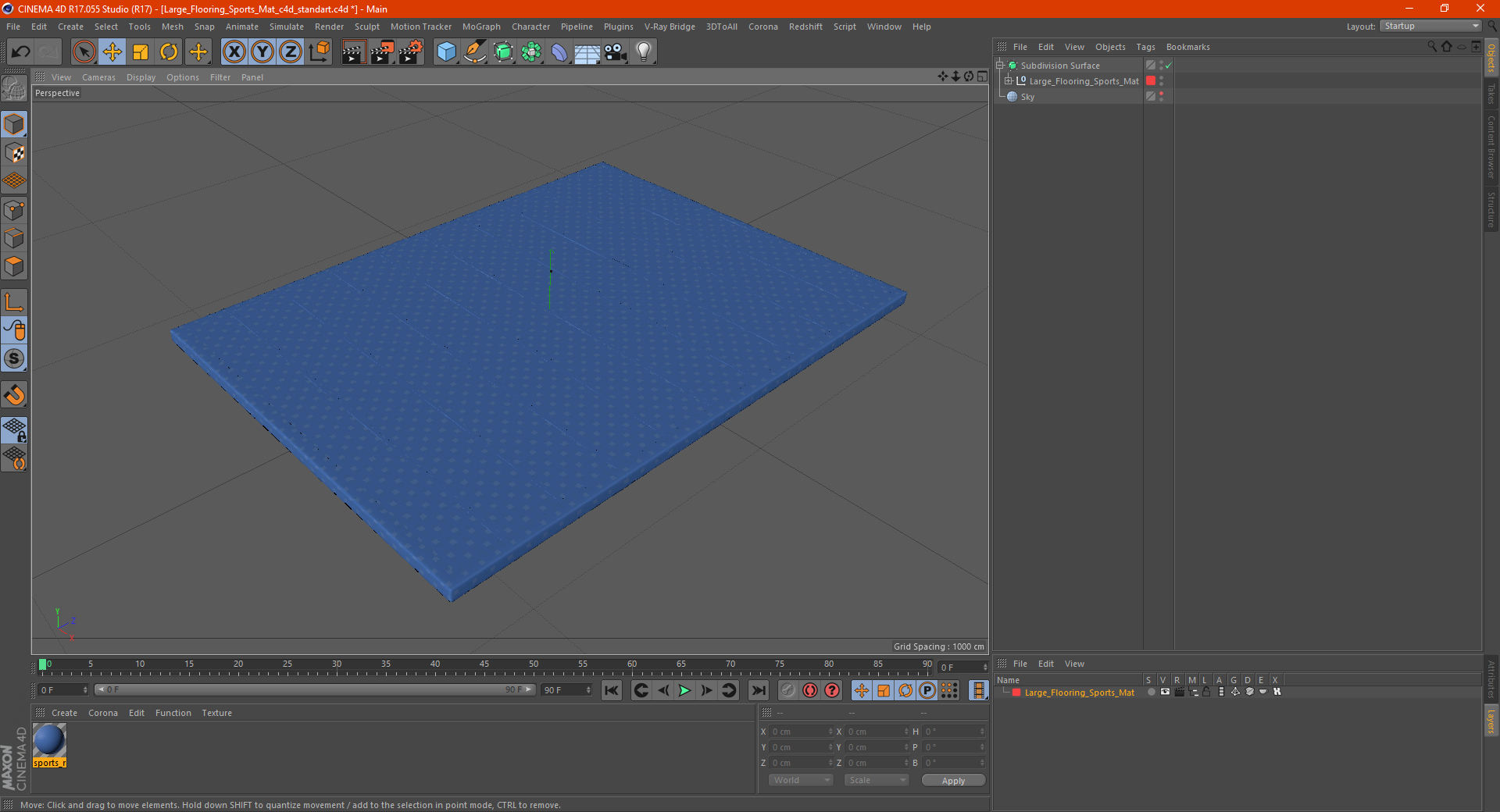Viewport: 1500px width, 812px height.
Task: Click the Apply button
Action: 953,781
